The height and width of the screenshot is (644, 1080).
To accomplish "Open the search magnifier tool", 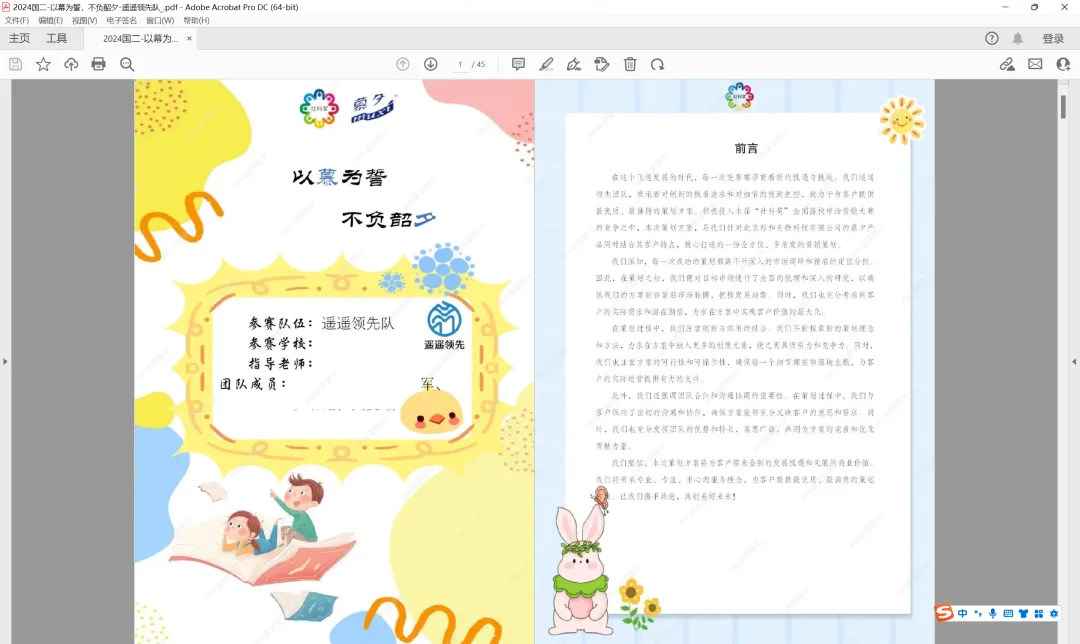I will [x=125, y=63].
